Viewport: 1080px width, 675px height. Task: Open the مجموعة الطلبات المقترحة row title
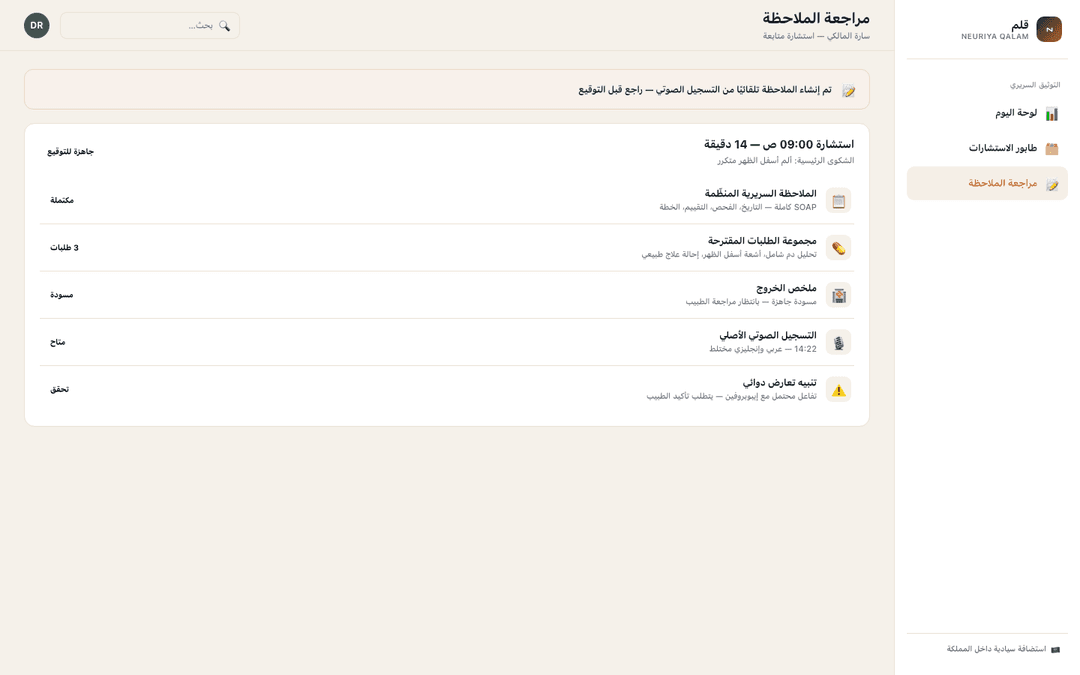click(762, 241)
